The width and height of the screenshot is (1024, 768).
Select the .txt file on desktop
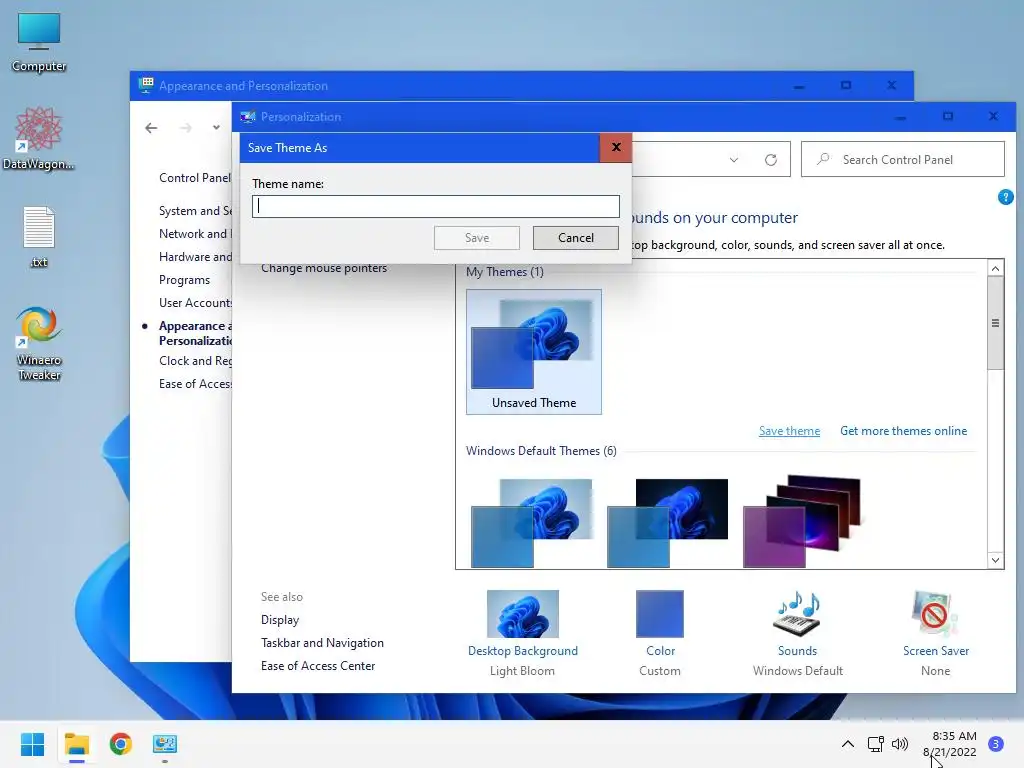tap(39, 236)
